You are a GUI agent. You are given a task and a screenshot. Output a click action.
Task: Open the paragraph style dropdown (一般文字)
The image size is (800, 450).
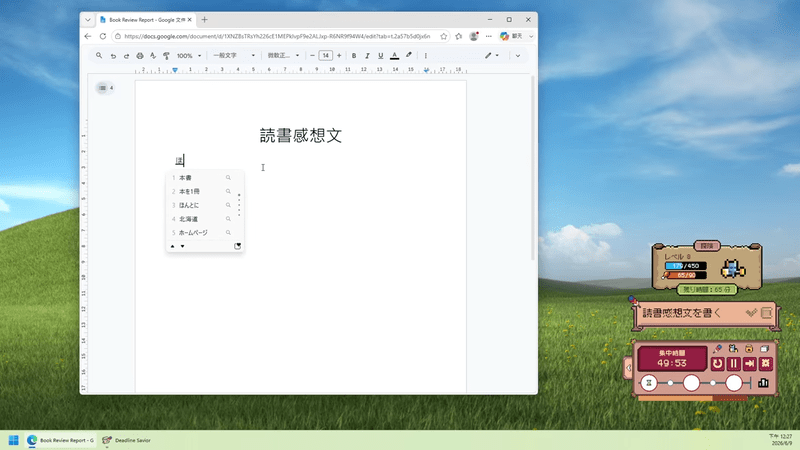[234, 56]
